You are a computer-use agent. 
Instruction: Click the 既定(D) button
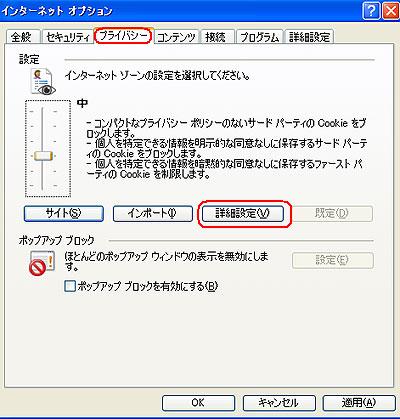tap(332, 213)
